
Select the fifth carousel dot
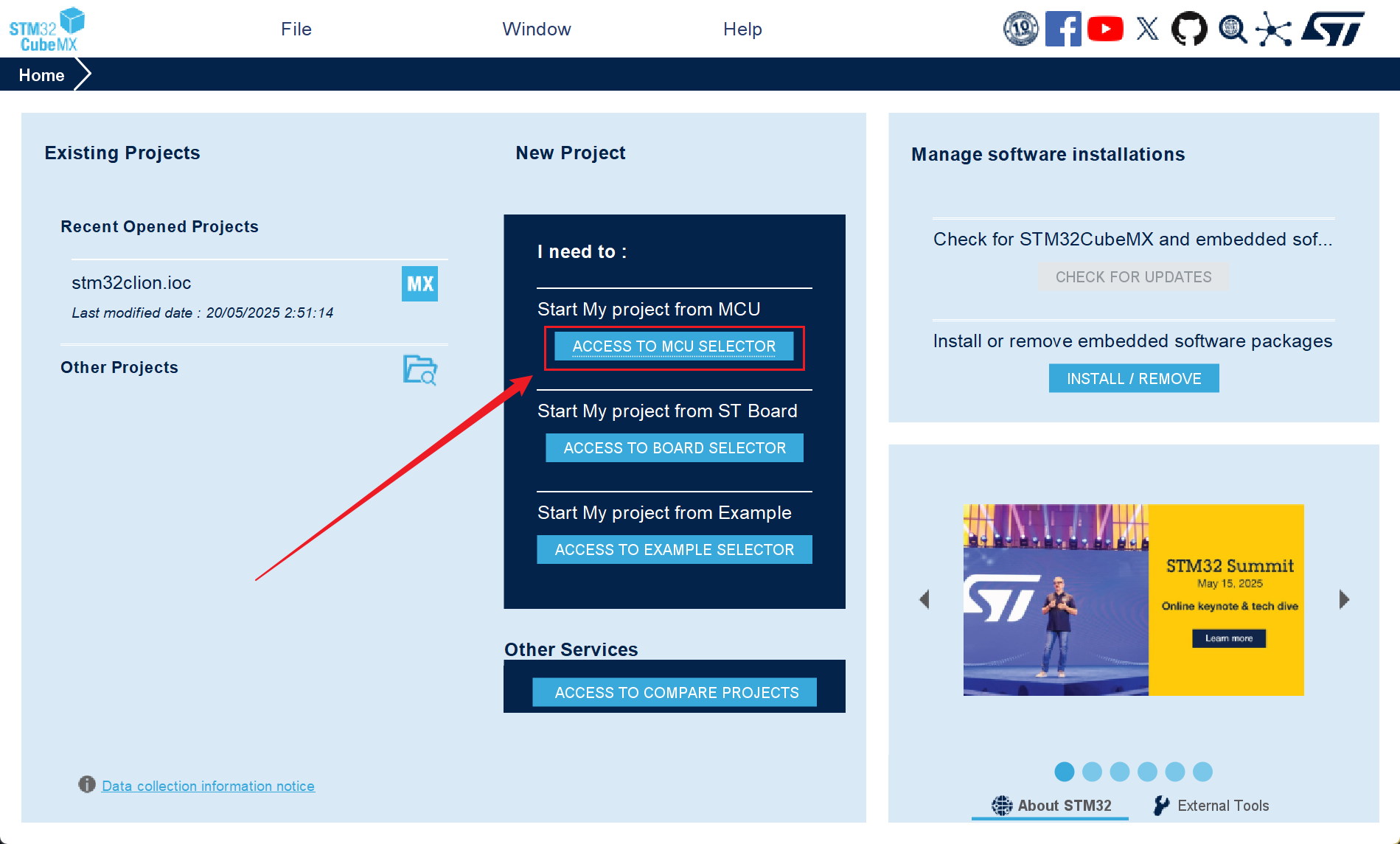tap(1175, 772)
